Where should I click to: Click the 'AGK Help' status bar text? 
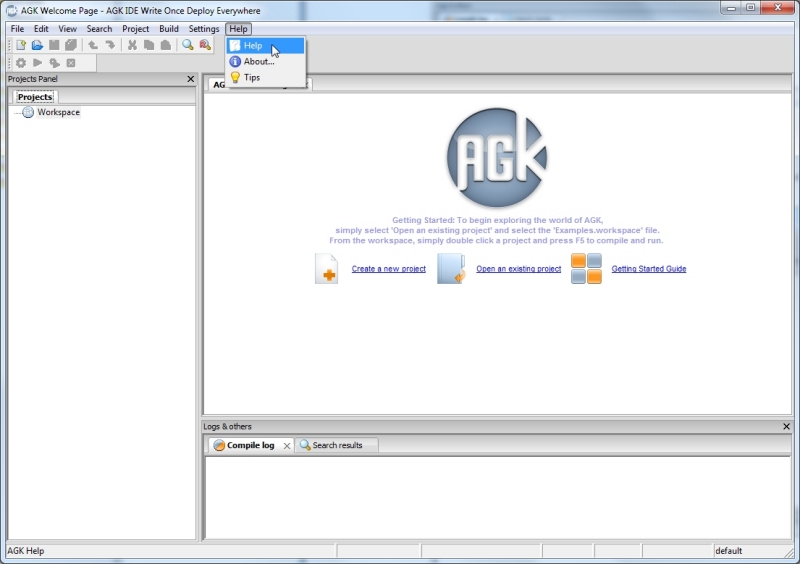26,551
